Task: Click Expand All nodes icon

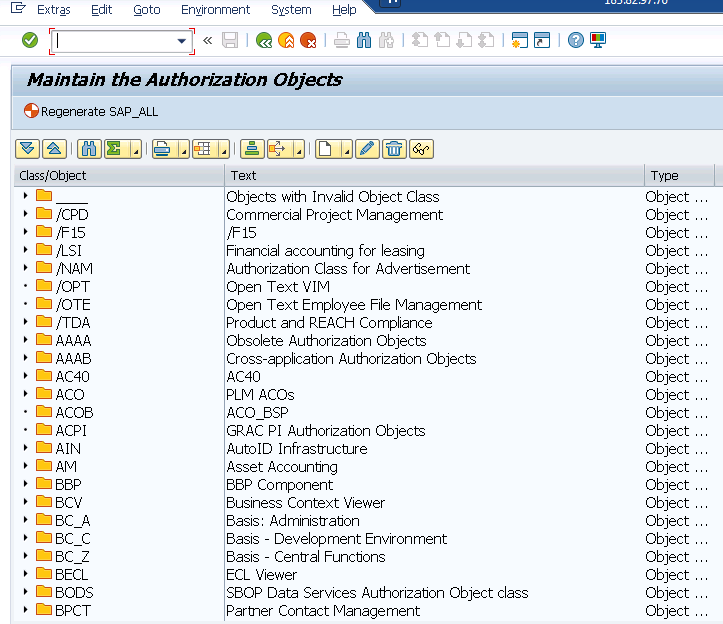Action: click(x=28, y=149)
